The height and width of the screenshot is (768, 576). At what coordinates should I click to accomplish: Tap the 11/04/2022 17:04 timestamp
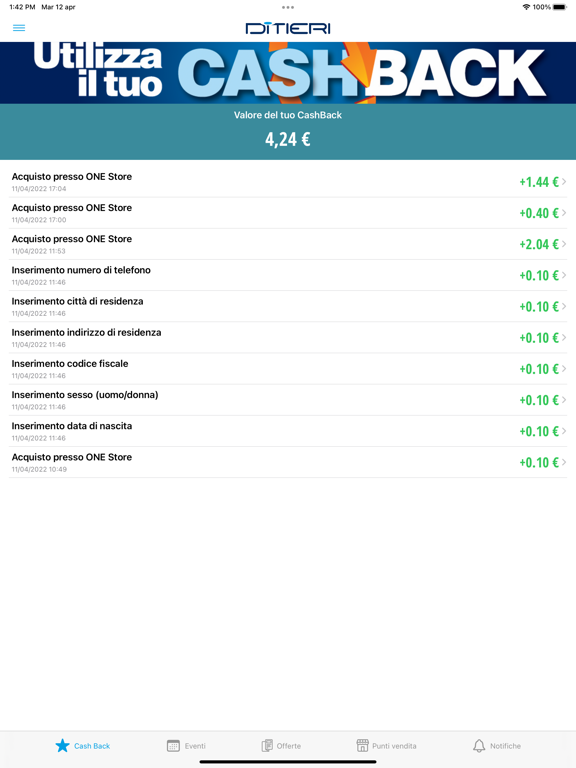tap(39, 189)
